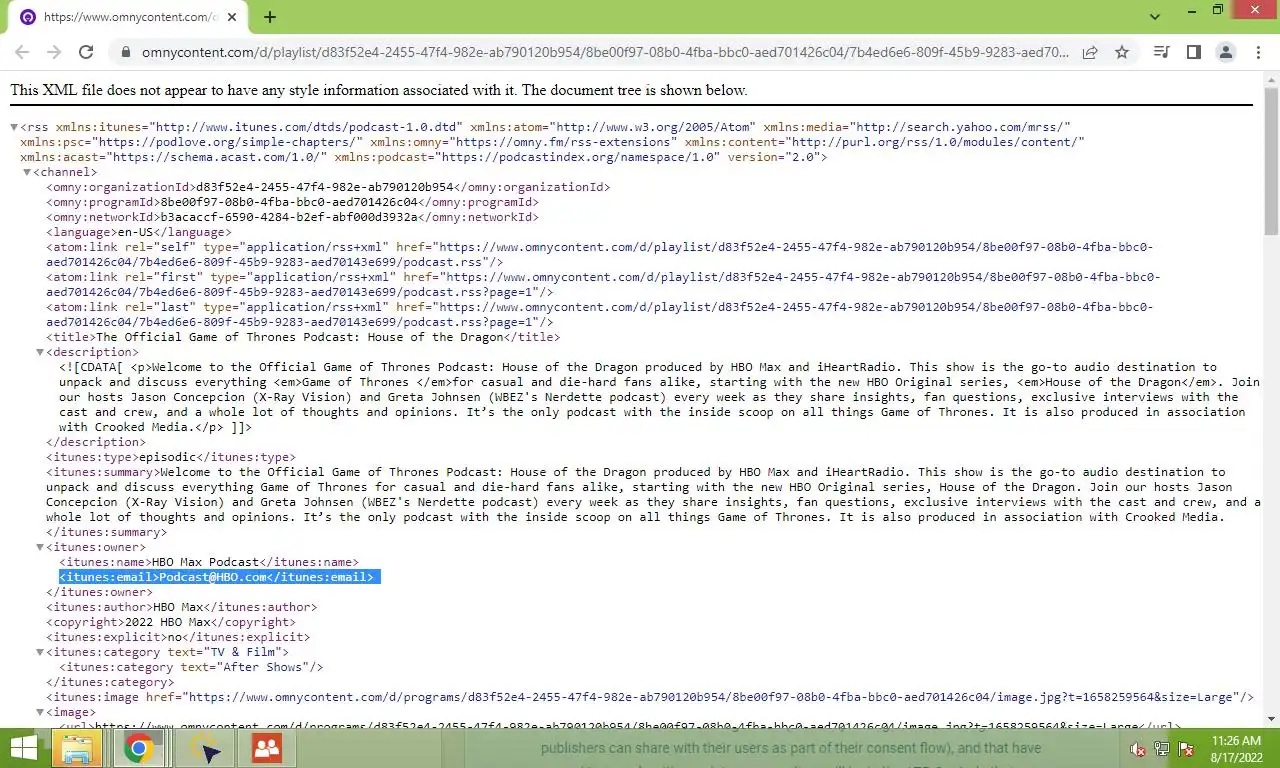Click the itunes:type episodic line

click(171, 457)
